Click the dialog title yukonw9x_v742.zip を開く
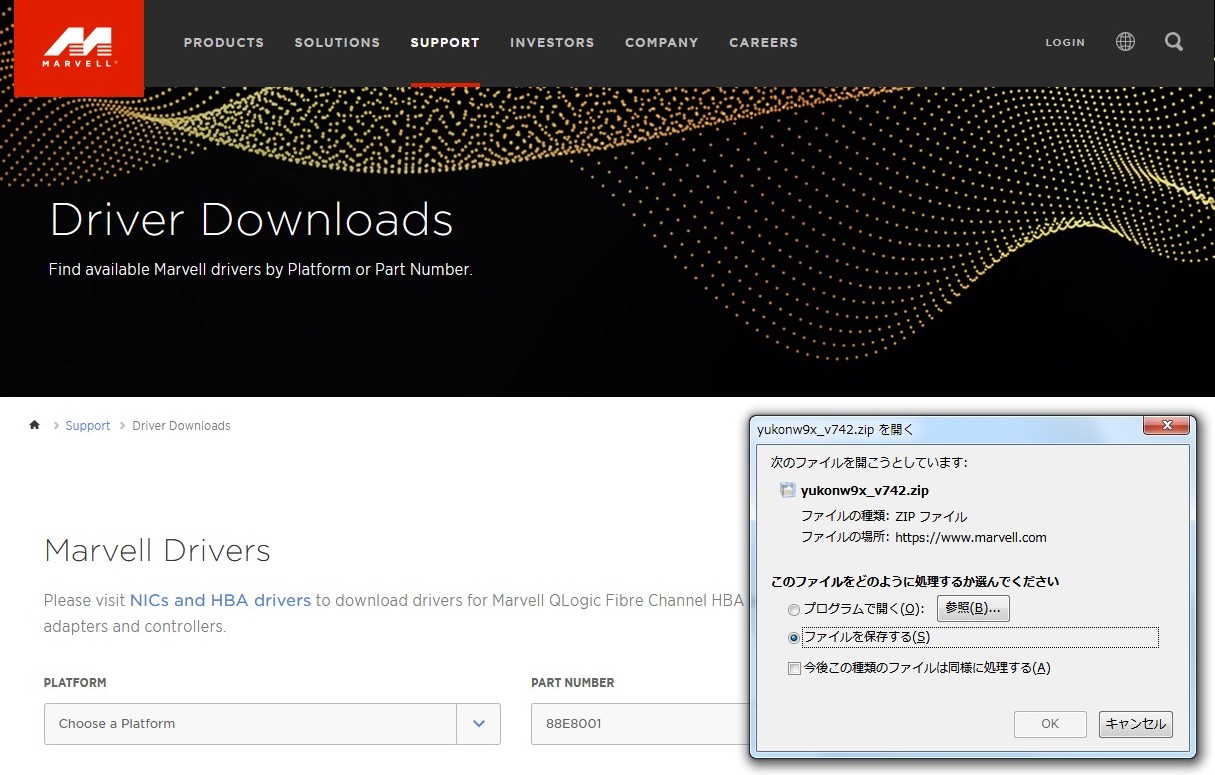 click(836, 430)
